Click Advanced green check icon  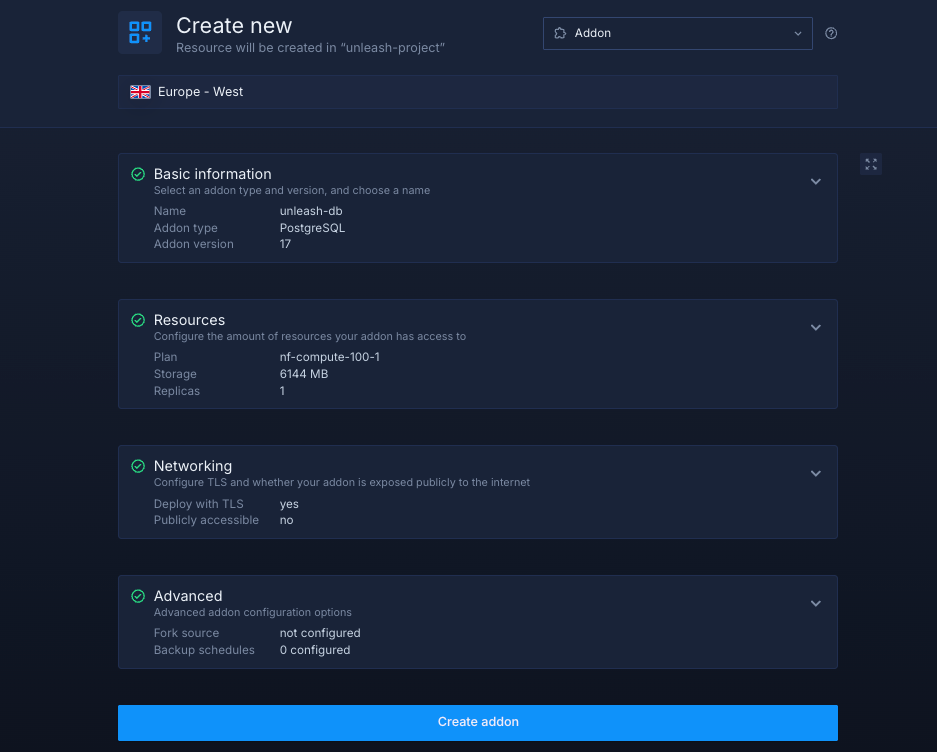(x=138, y=596)
